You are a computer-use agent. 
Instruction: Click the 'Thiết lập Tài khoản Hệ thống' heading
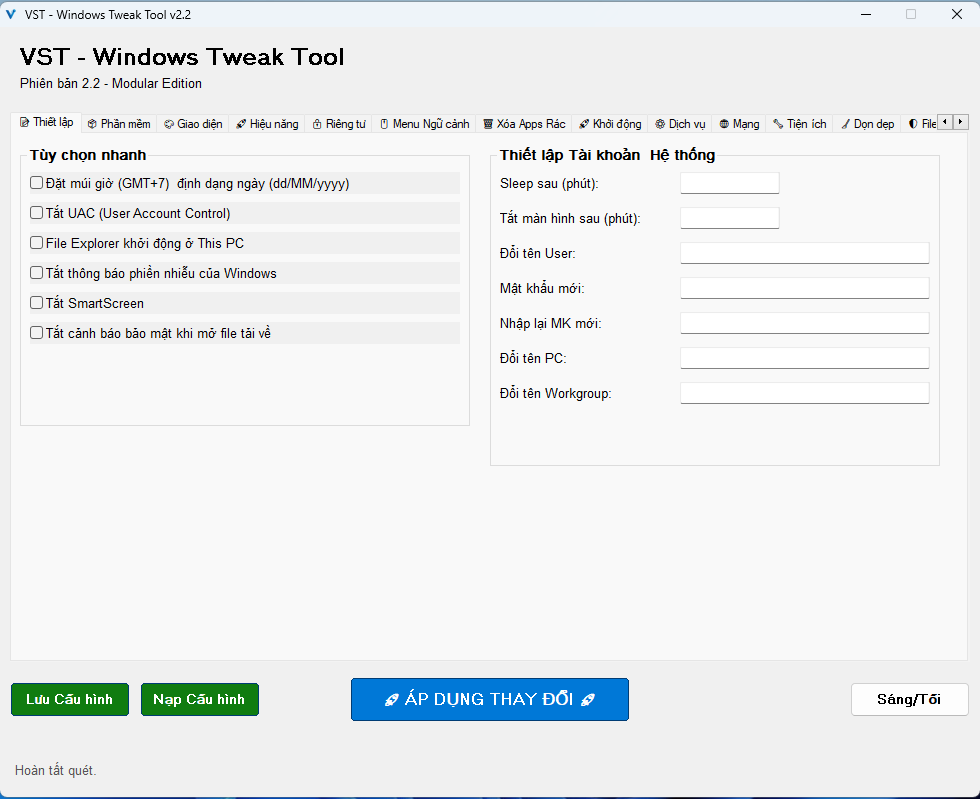[608, 155]
